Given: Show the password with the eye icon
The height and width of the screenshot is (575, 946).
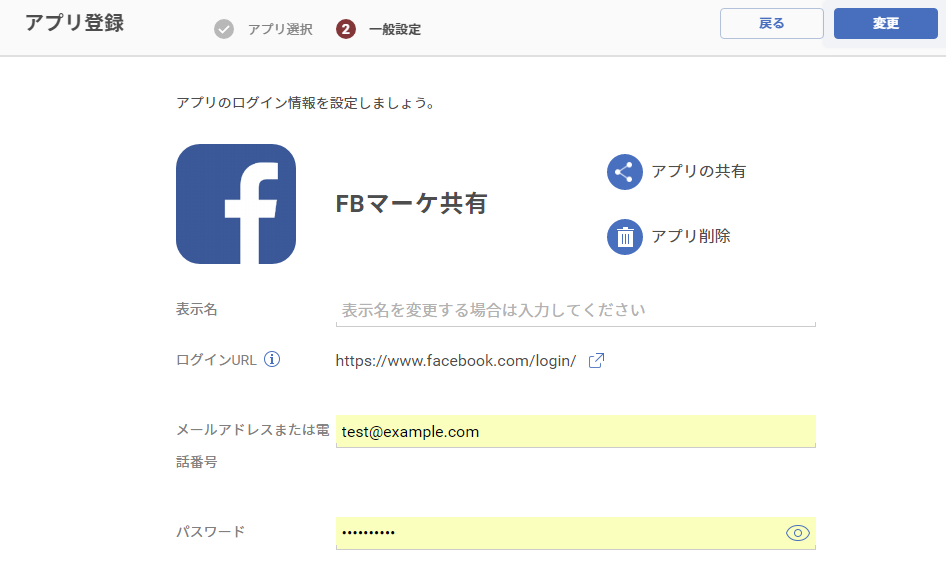Looking at the screenshot, I should click(798, 533).
